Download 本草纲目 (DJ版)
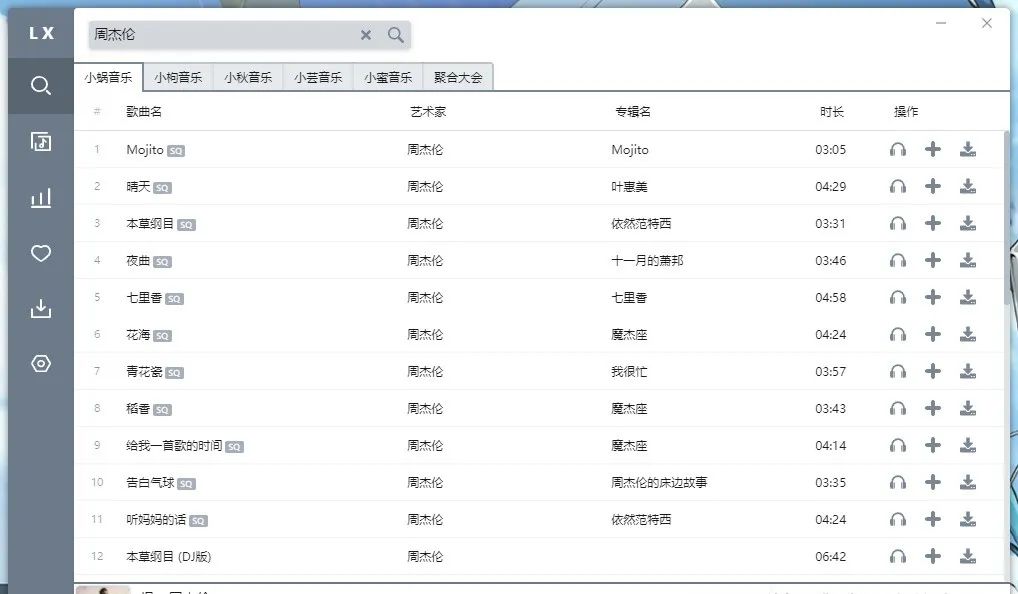Image resolution: width=1018 pixels, height=594 pixels. coord(968,556)
